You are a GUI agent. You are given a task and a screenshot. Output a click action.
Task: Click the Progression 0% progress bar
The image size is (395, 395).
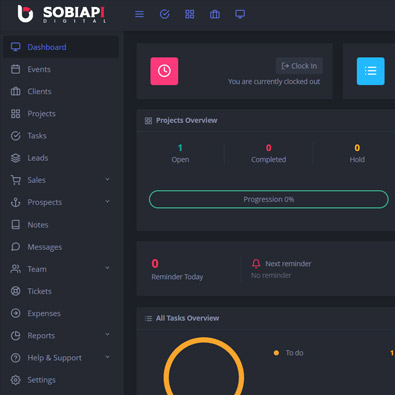point(269,199)
